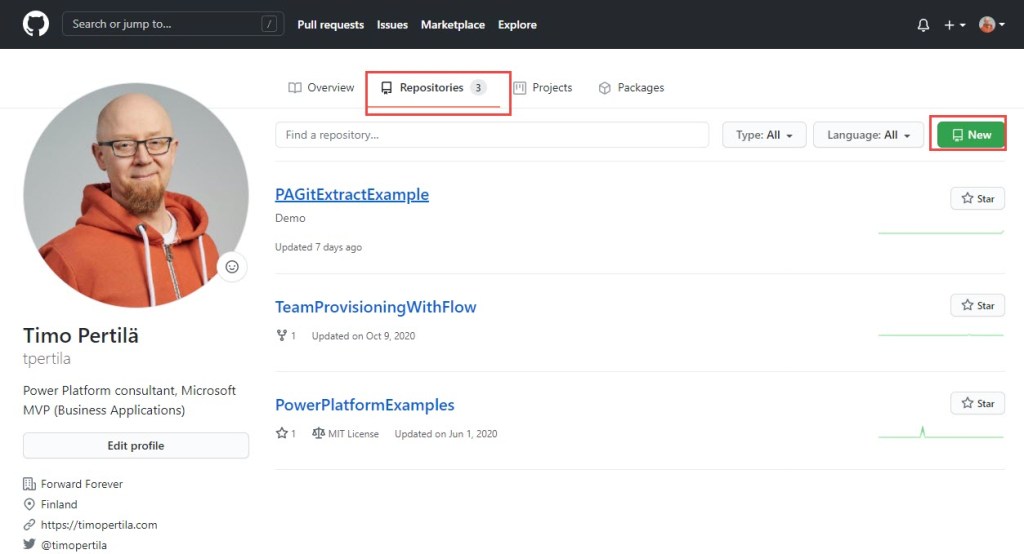
Task: Switch to the Overview tab
Action: click(x=321, y=88)
